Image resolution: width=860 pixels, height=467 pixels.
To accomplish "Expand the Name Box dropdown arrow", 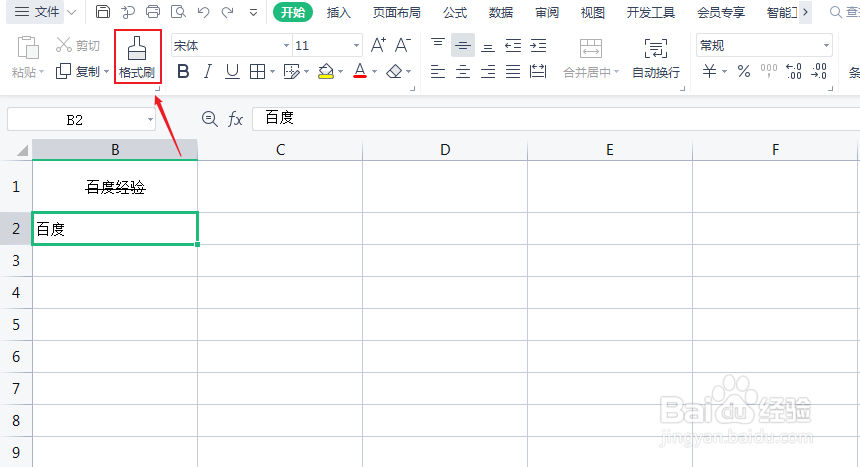I will tap(150, 119).
